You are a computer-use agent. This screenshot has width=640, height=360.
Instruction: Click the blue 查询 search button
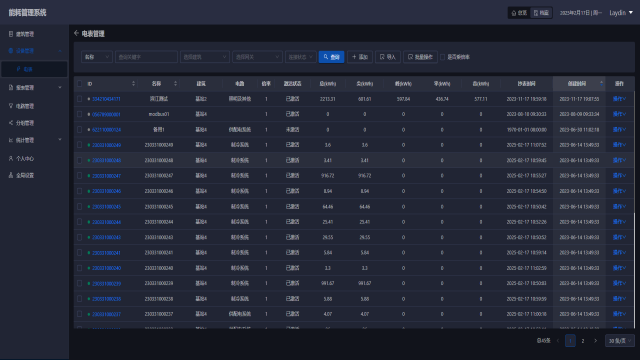331,57
